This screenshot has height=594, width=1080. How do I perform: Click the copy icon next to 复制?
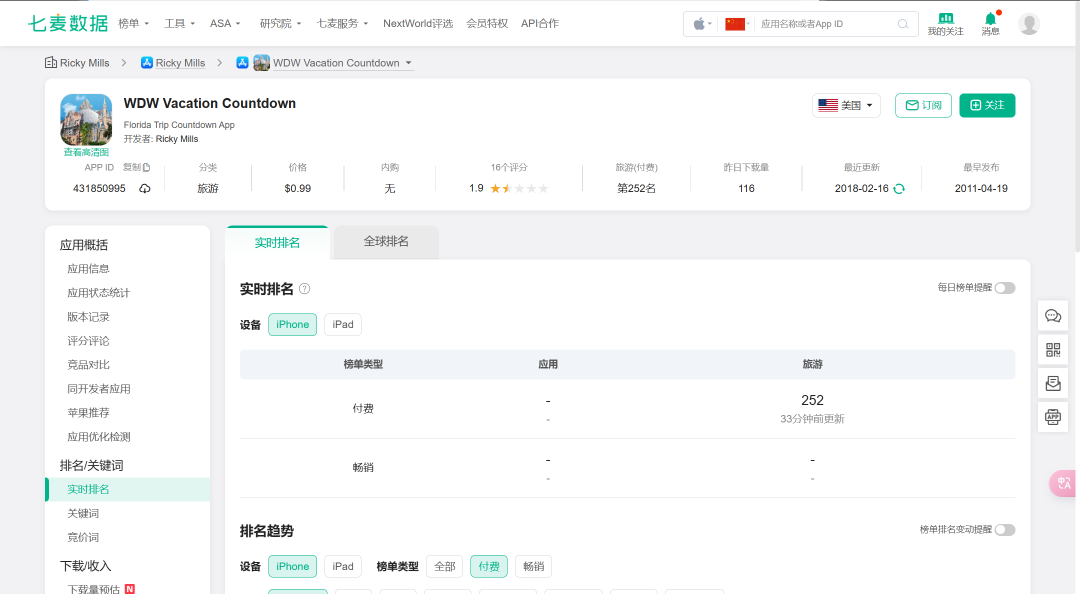pyautogui.click(x=146, y=167)
